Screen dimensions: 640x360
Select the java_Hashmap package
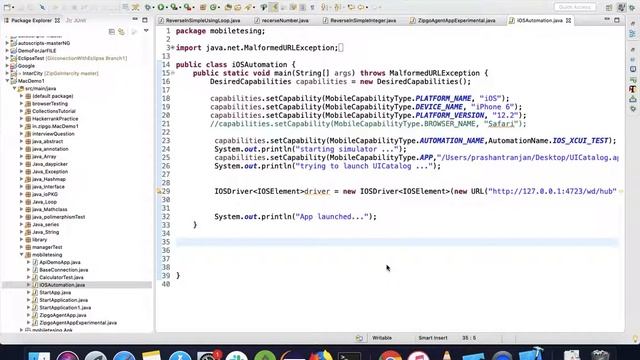(49, 179)
